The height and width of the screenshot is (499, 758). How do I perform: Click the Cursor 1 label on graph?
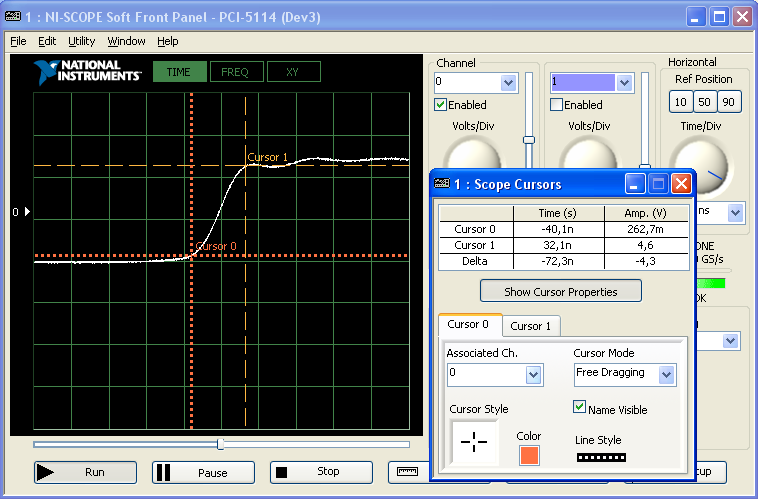pos(267,157)
